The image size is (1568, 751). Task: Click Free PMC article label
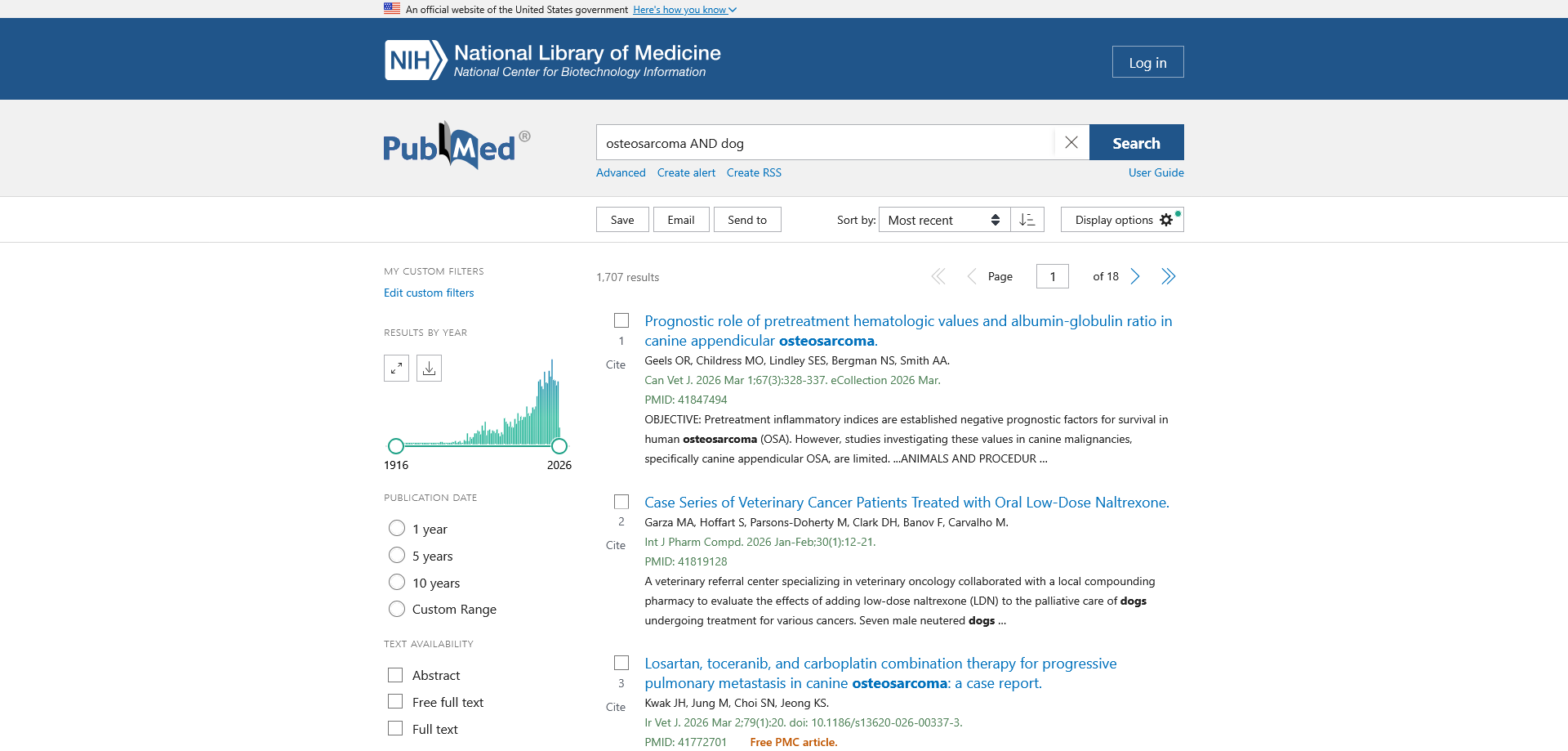(x=793, y=742)
